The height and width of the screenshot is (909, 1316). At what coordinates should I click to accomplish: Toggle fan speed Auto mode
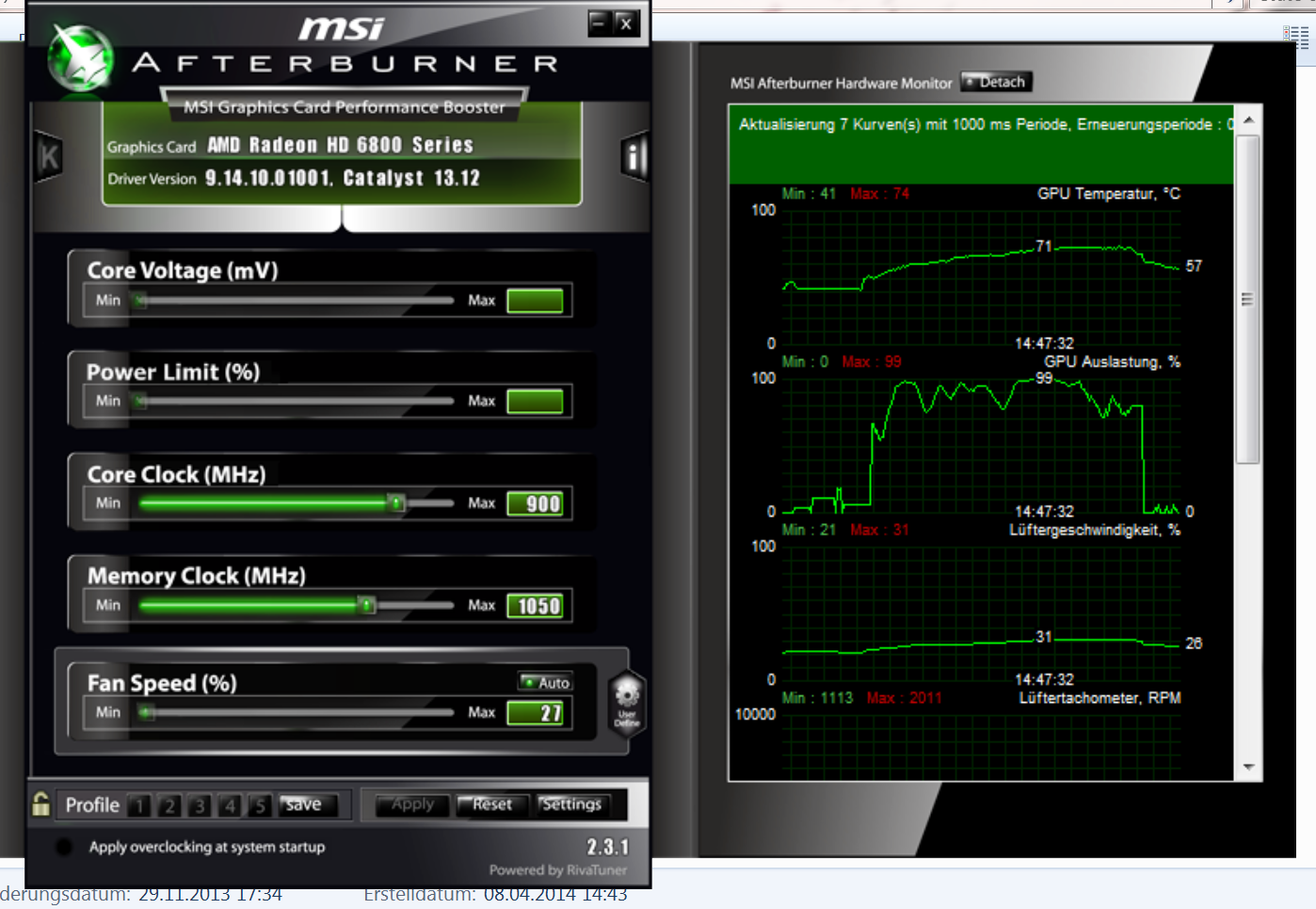pyautogui.click(x=546, y=682)
